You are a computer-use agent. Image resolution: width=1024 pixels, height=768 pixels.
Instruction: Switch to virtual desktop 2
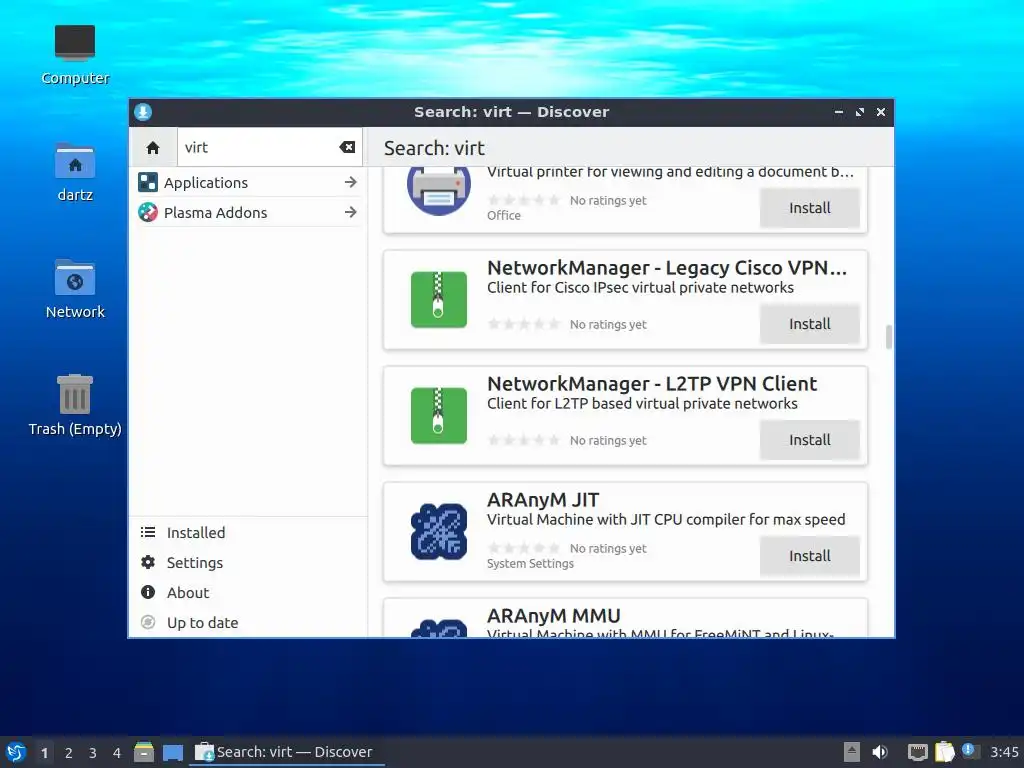click(69, 753)
